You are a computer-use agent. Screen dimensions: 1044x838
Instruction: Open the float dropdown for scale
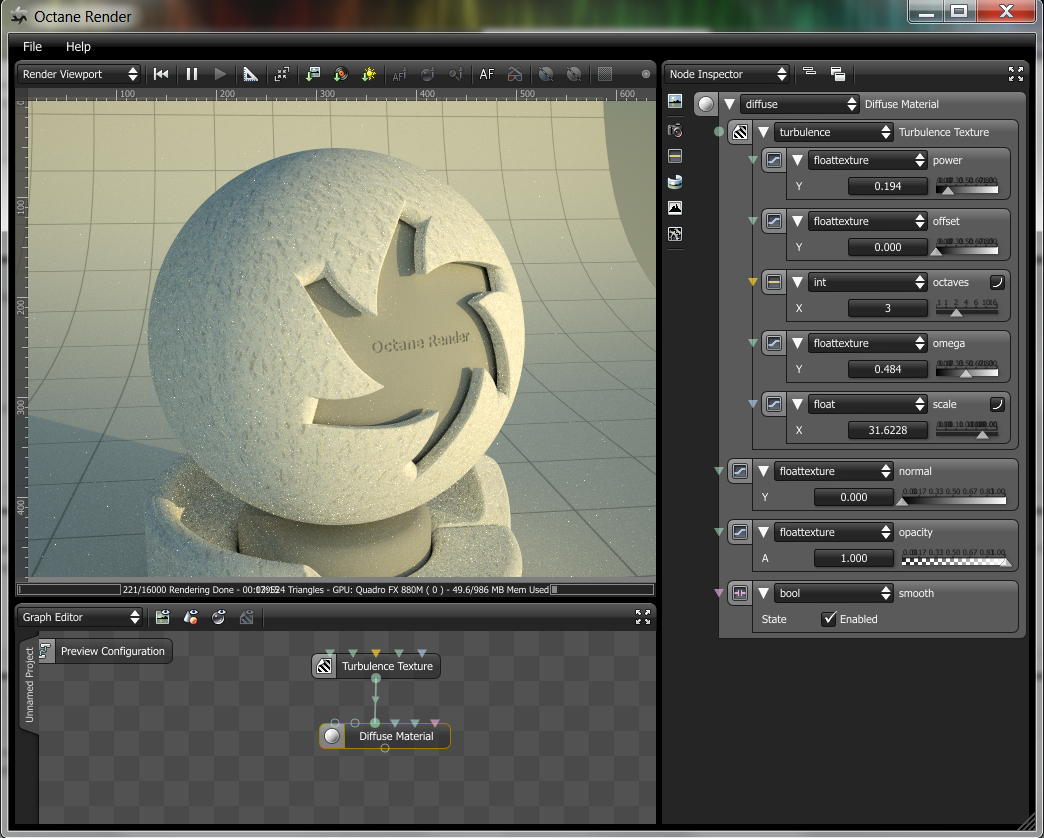[867, 404]
